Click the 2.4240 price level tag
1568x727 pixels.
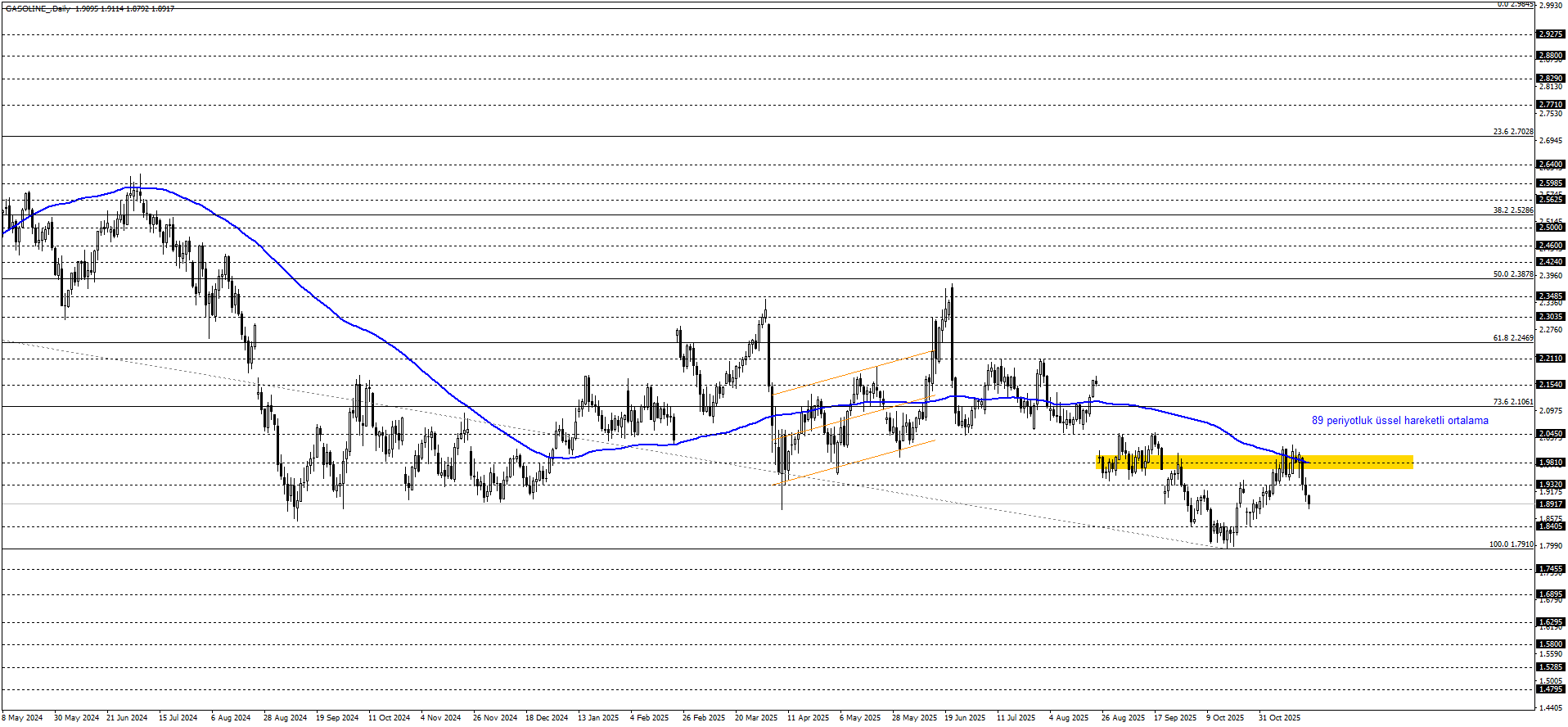[x=1551, y=262]
